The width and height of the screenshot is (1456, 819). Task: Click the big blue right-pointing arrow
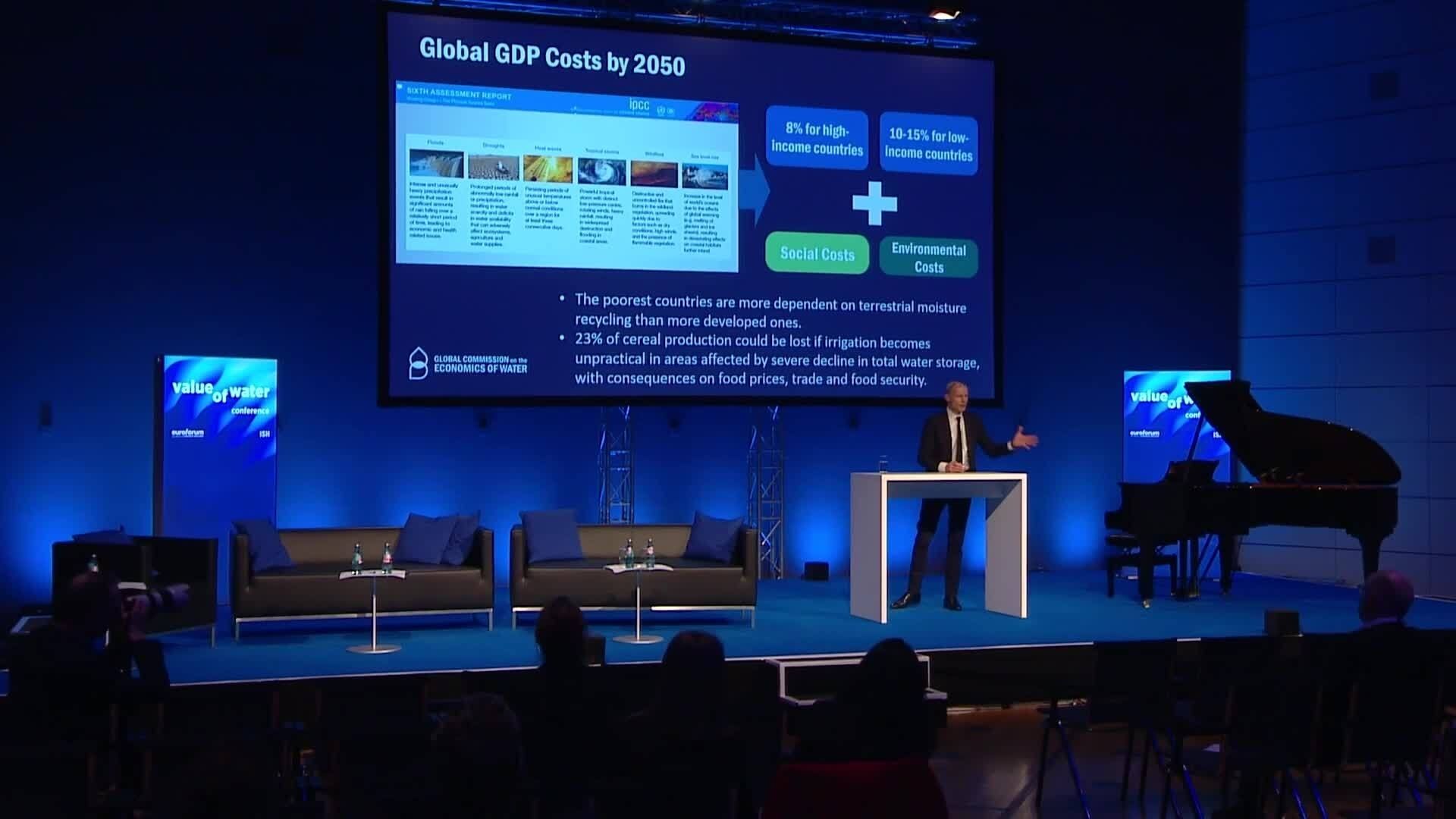point(754,190)
